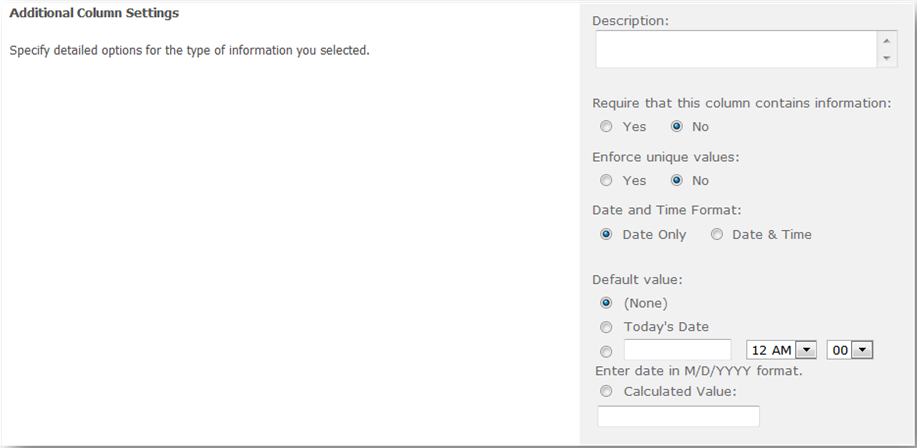
Task: Click the default date input field
Action: point(678,350)
